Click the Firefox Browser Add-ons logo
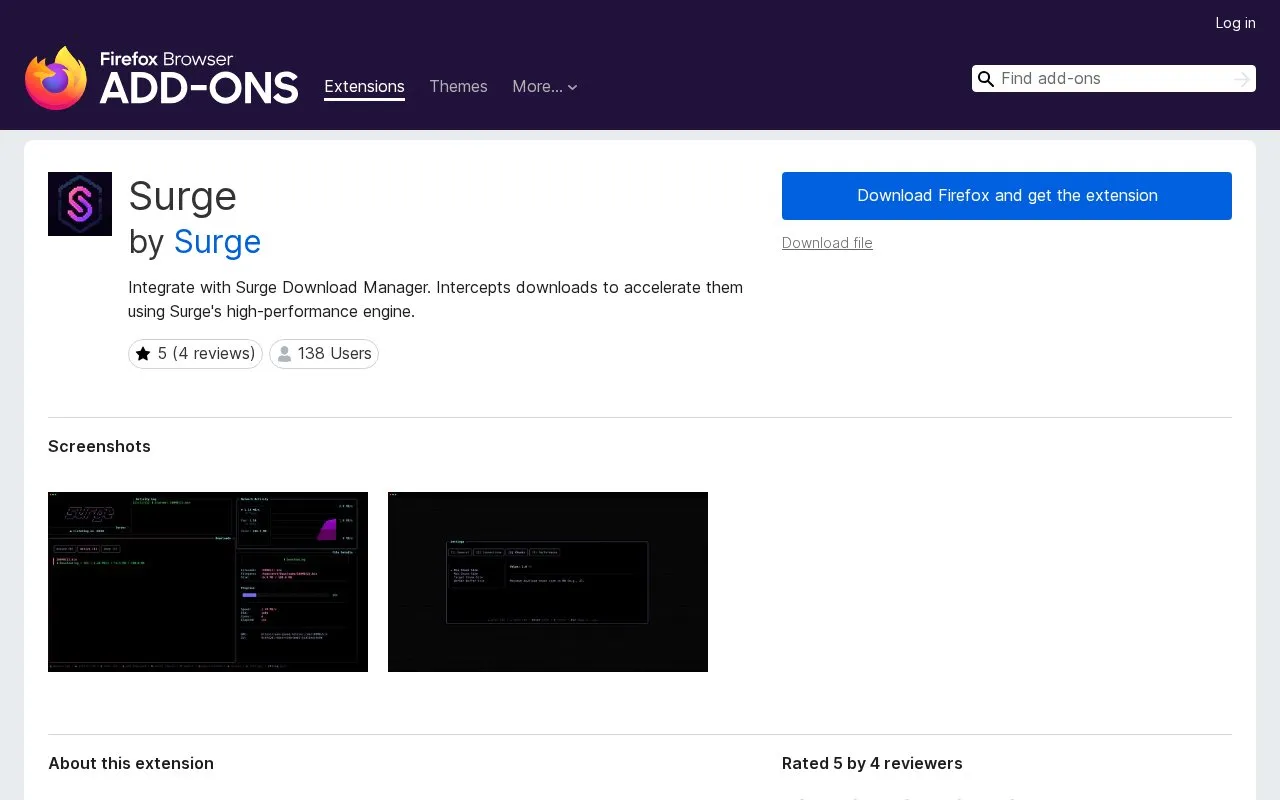 [x=162, y=77]
